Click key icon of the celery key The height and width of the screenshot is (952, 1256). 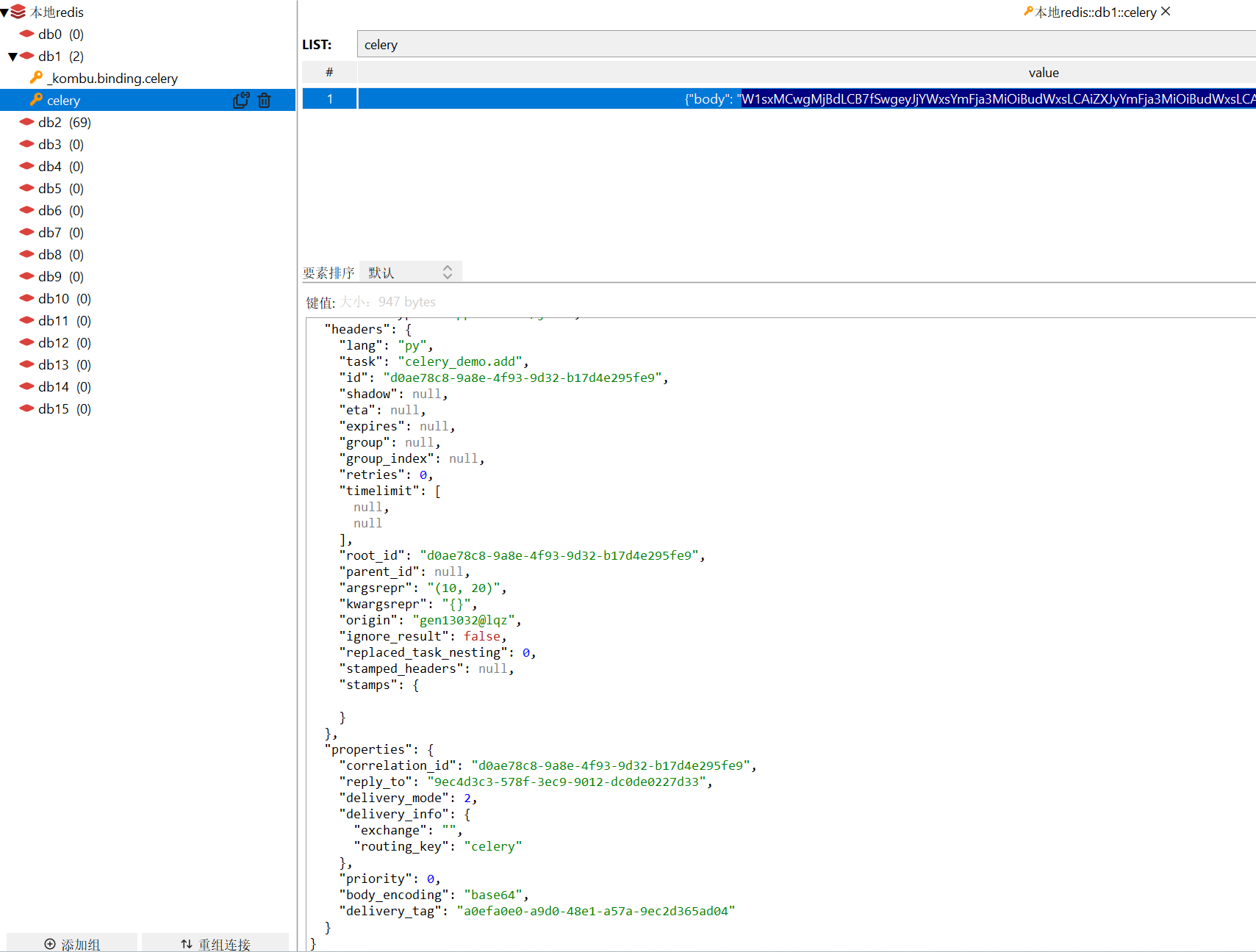coord(36,99)
